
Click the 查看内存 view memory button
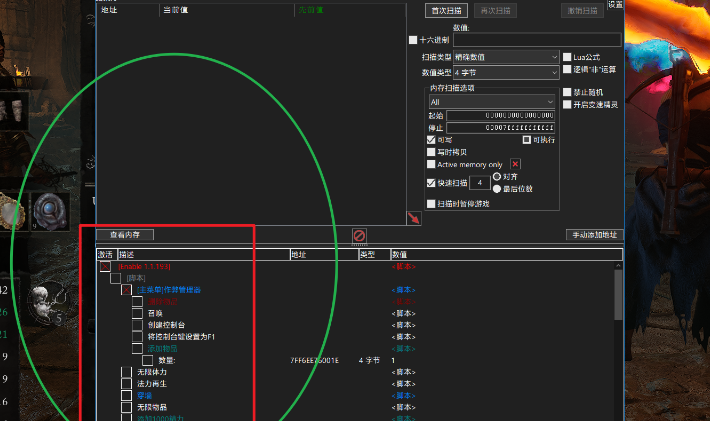coord(125,235)
